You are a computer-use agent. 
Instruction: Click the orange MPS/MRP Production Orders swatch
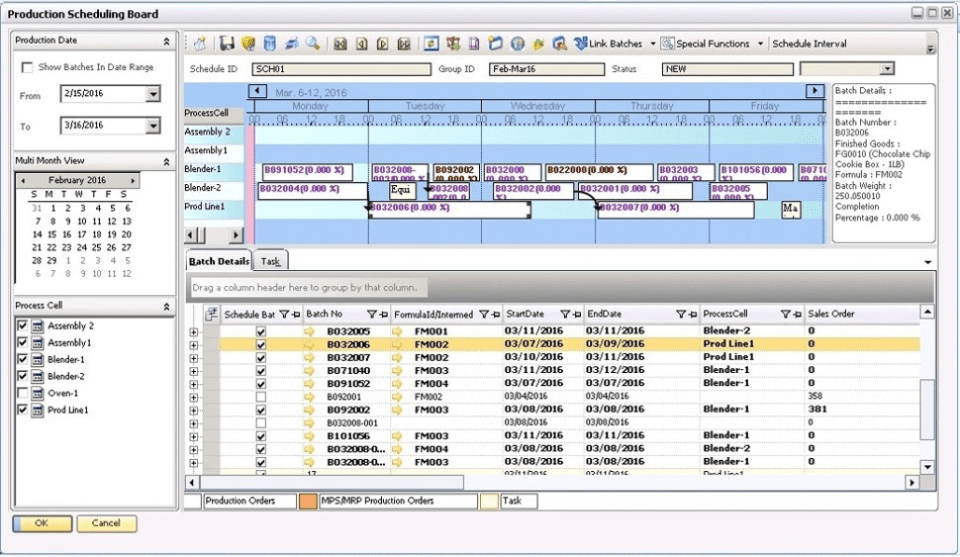[x=308, y=501]
